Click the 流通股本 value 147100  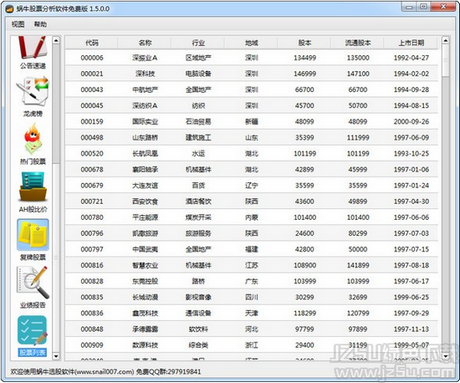click(x=358, y=74)
